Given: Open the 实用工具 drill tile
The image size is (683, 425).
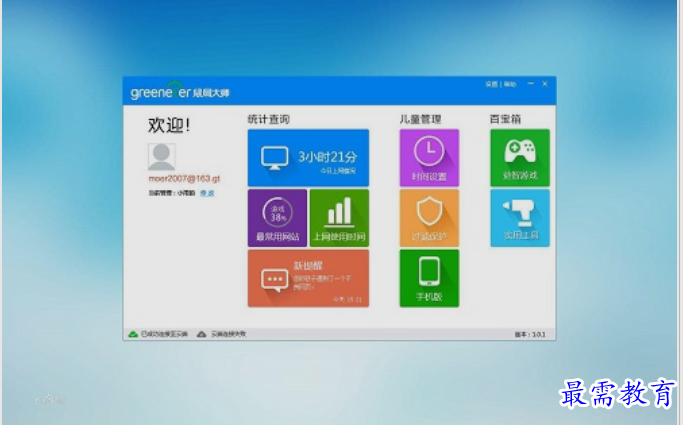Looking at the screenshot, I should (520, 218).
